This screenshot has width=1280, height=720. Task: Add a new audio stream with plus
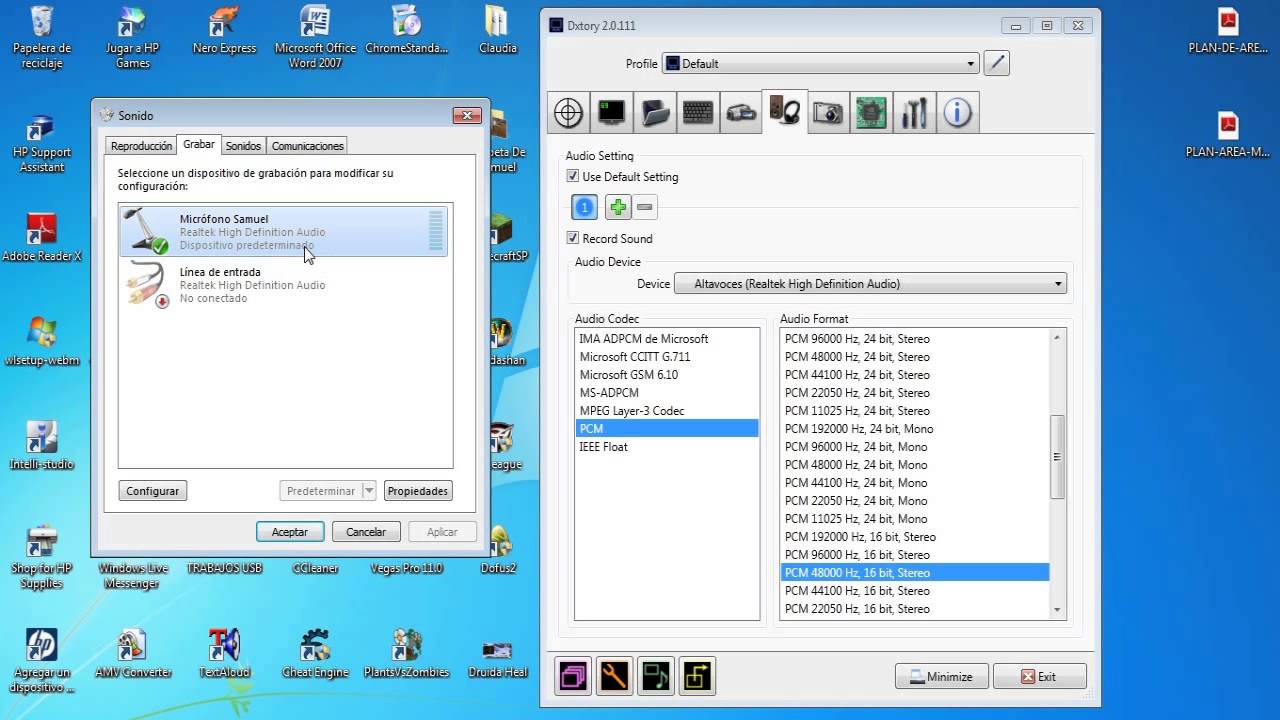coord(618,207)
